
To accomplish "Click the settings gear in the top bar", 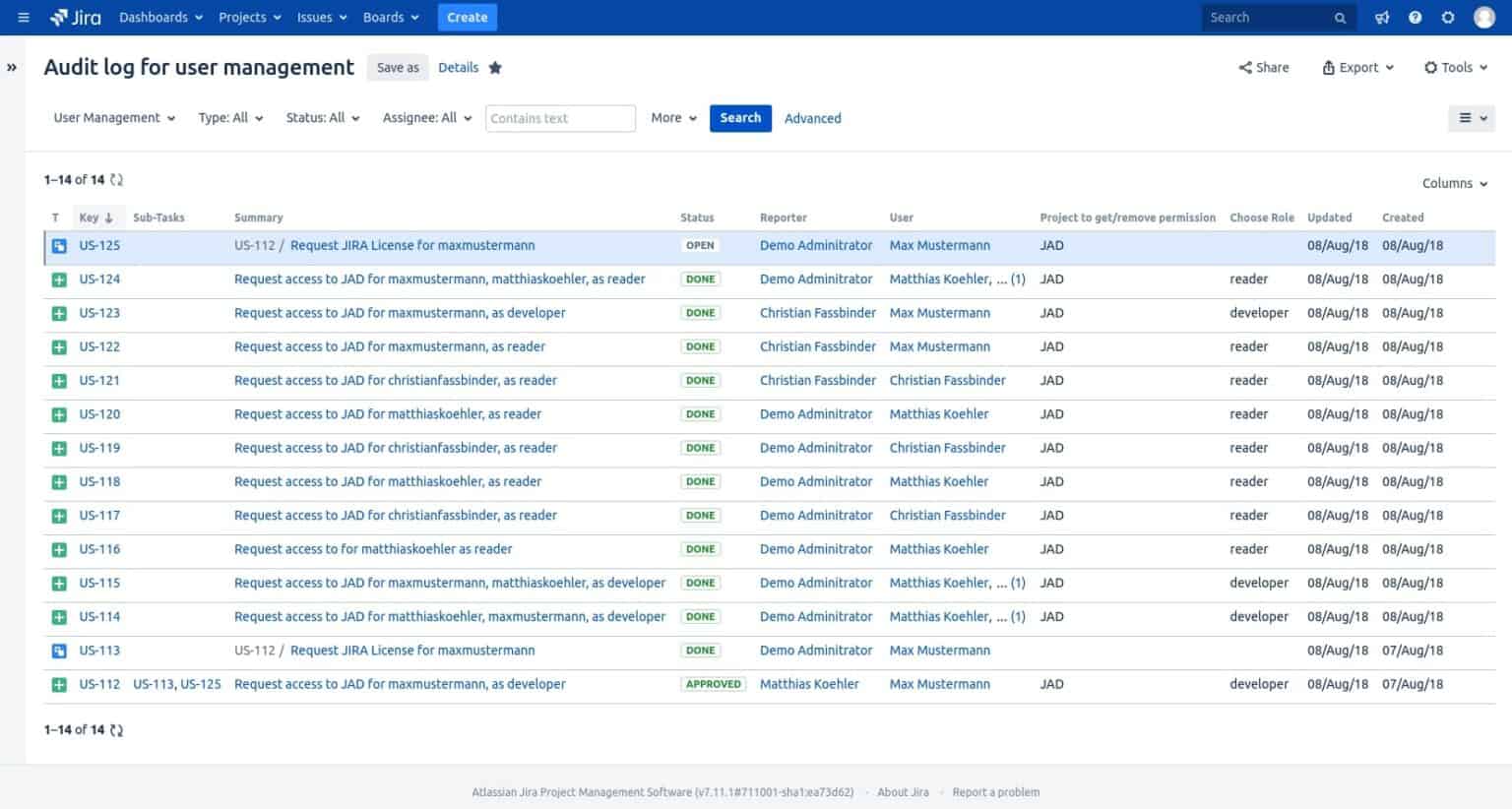I will [1447, 17].
